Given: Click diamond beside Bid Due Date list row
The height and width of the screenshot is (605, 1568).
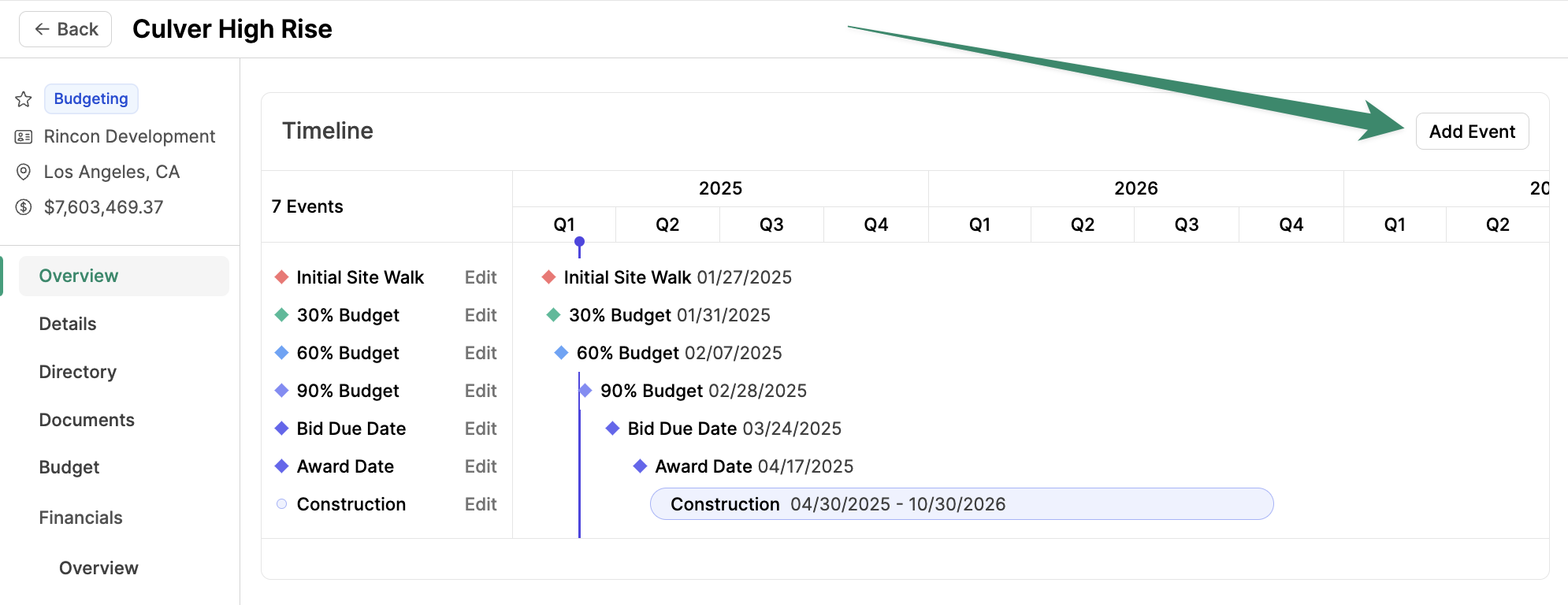Looking at the screenshot, I should (x=281, y=429).
